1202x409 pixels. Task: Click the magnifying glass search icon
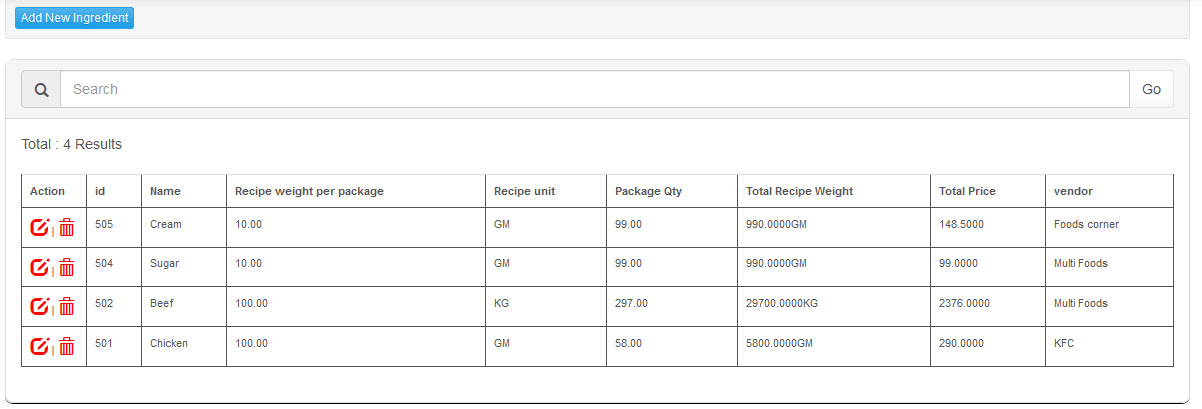tap(41, 89)
